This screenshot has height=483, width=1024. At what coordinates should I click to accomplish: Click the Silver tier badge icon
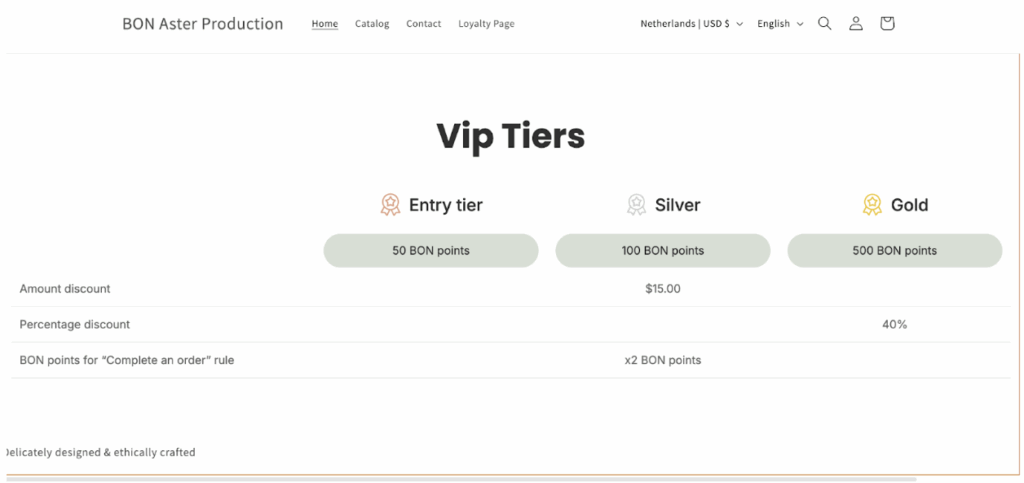pyautogui.click(x=637, y=205)
